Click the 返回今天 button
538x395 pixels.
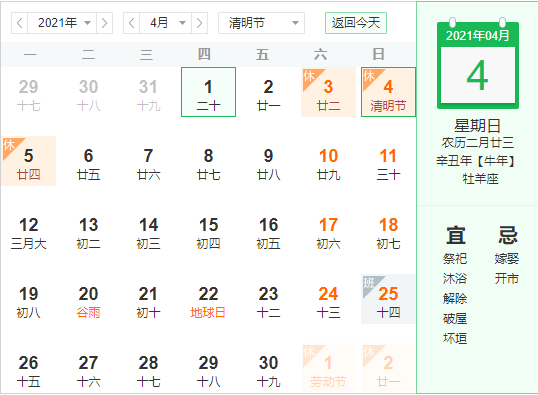coord(356,23)
